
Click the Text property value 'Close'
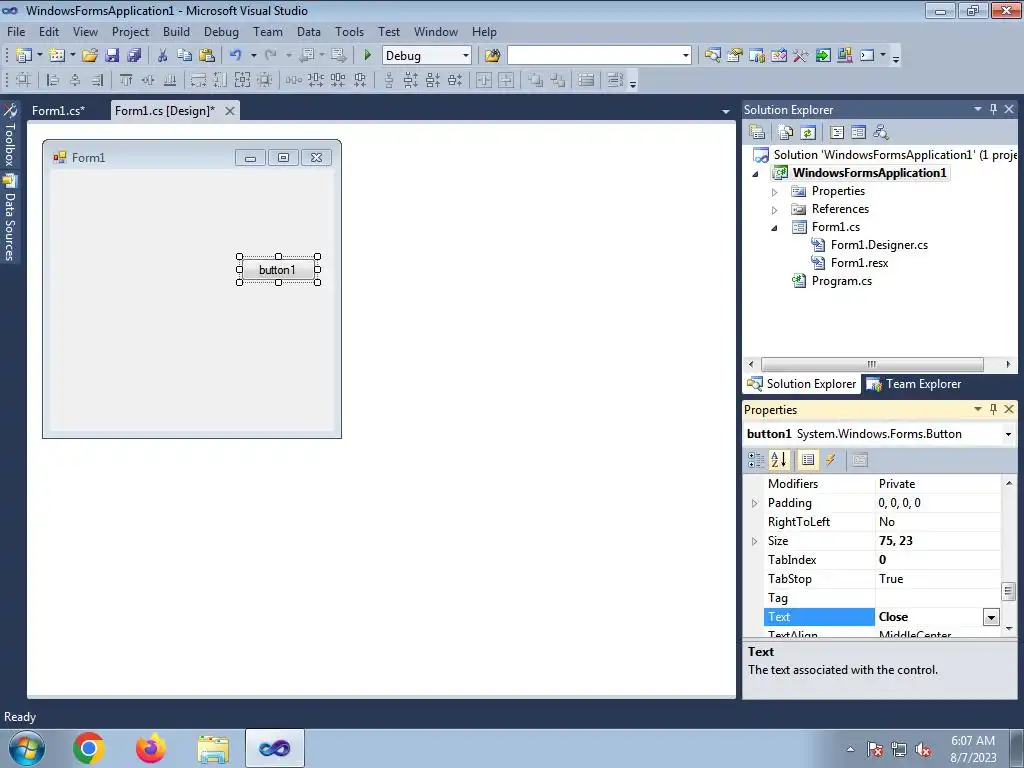tap(893, 617)
